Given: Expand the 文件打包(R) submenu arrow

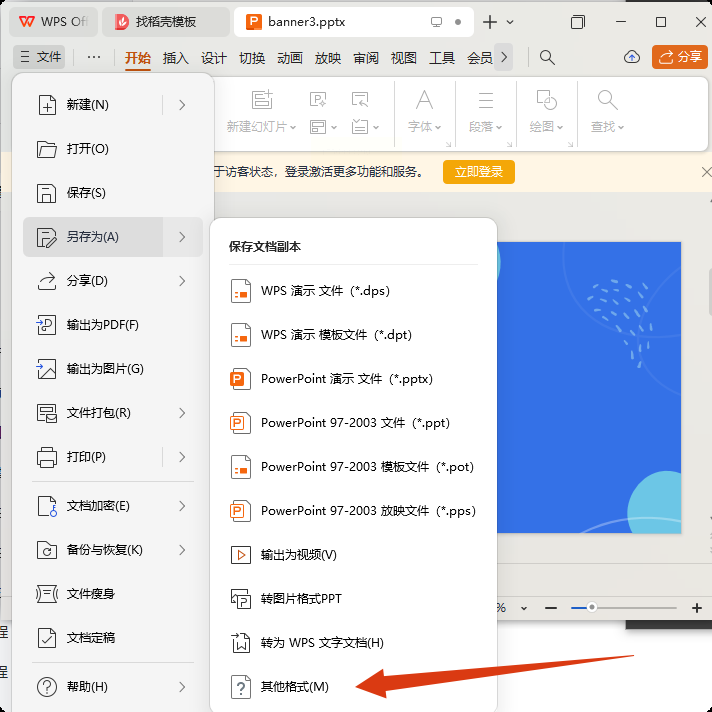Looking at the screenshot, I should [x=183, y=413].
